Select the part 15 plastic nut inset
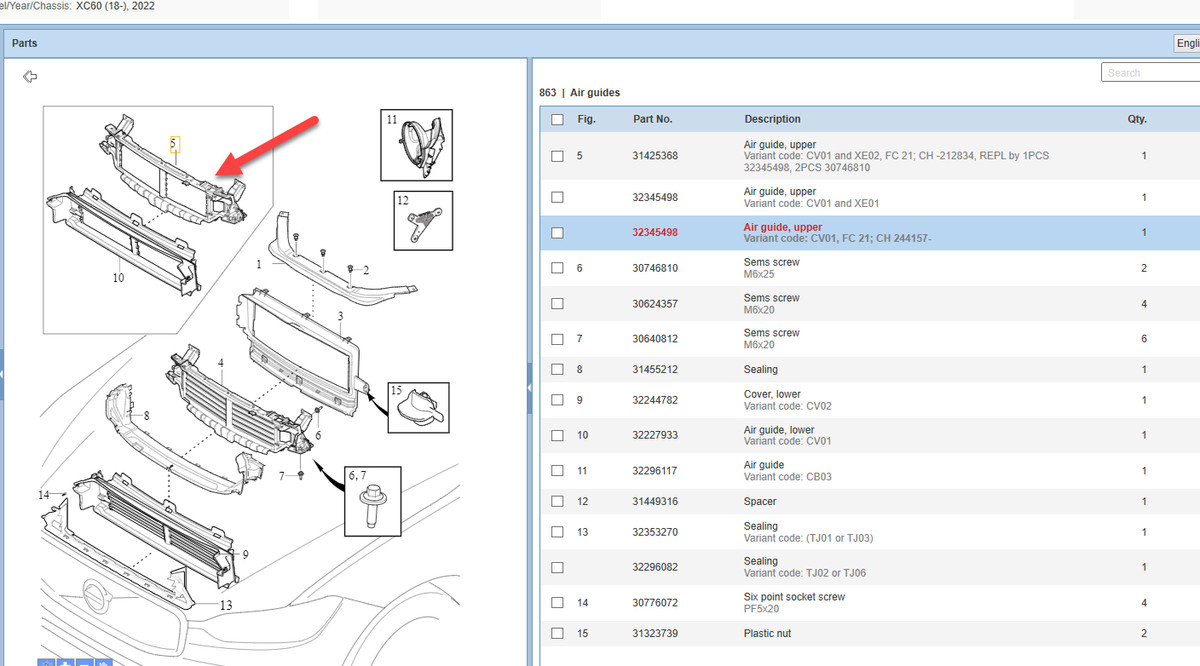The width and height of the screenshot is (1200, 666). 418,407
